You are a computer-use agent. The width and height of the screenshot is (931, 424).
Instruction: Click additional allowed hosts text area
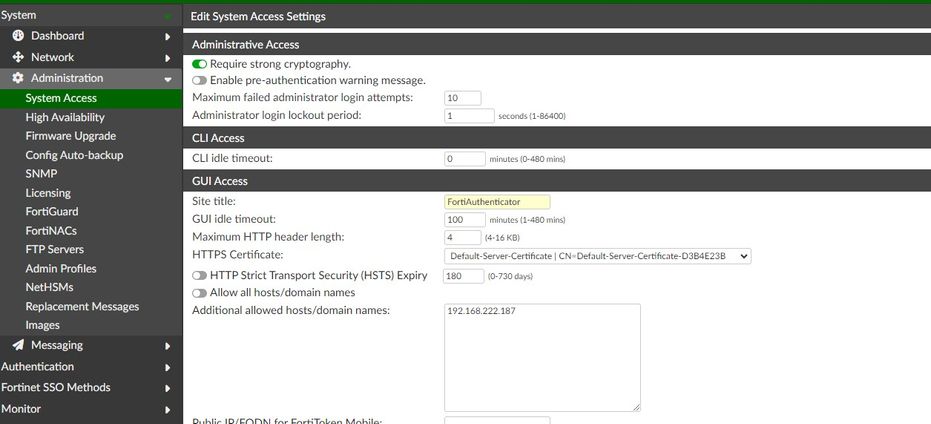click(542, 357)
